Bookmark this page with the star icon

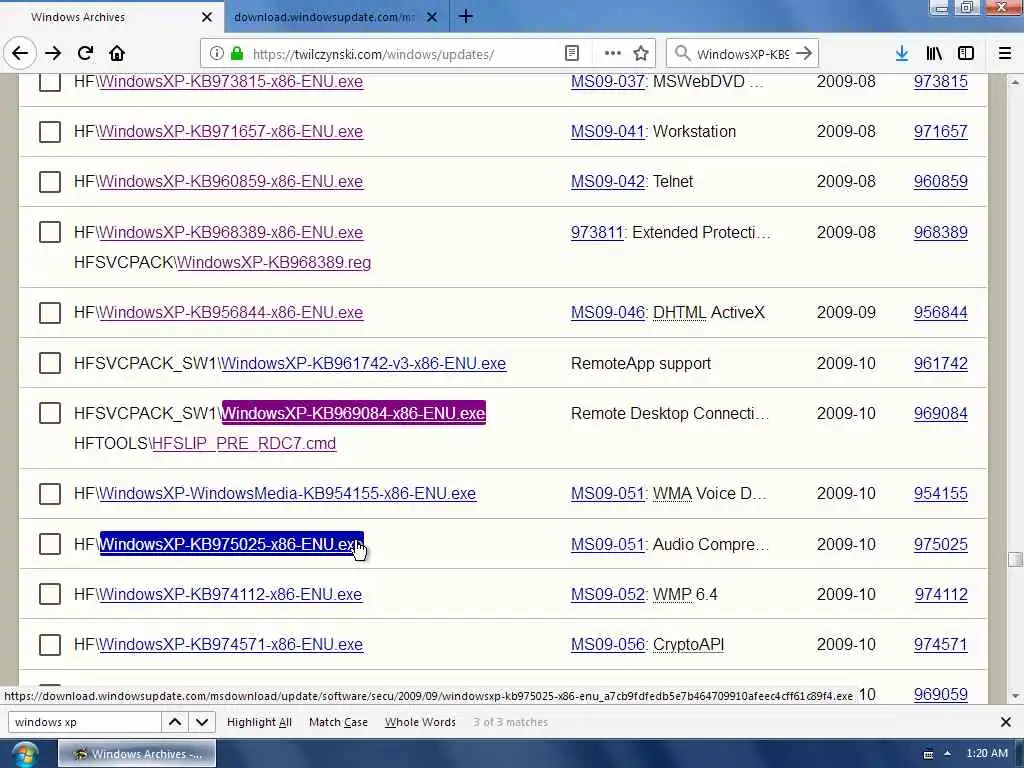pos(641,54)
